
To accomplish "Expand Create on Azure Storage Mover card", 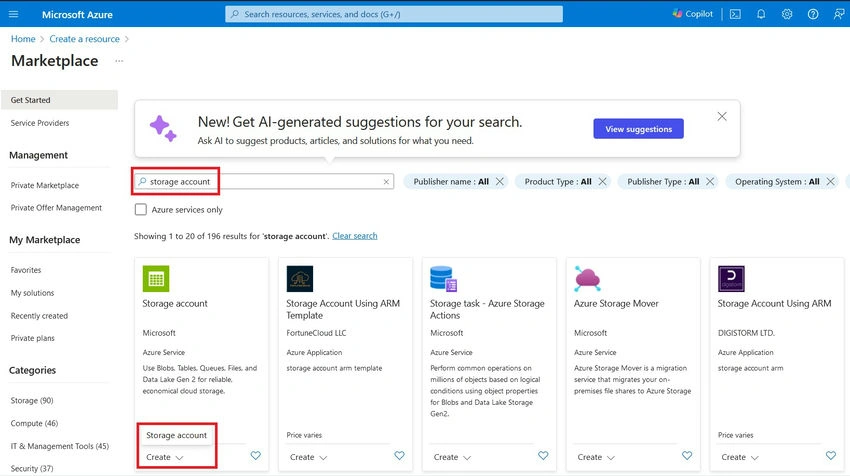I will pos(596,457).
